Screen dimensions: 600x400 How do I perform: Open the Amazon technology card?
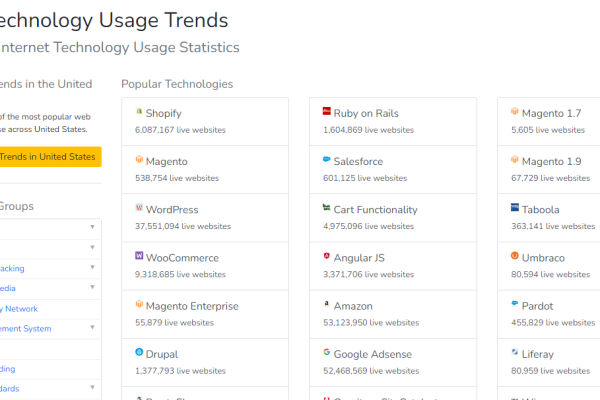click(393, 314)
